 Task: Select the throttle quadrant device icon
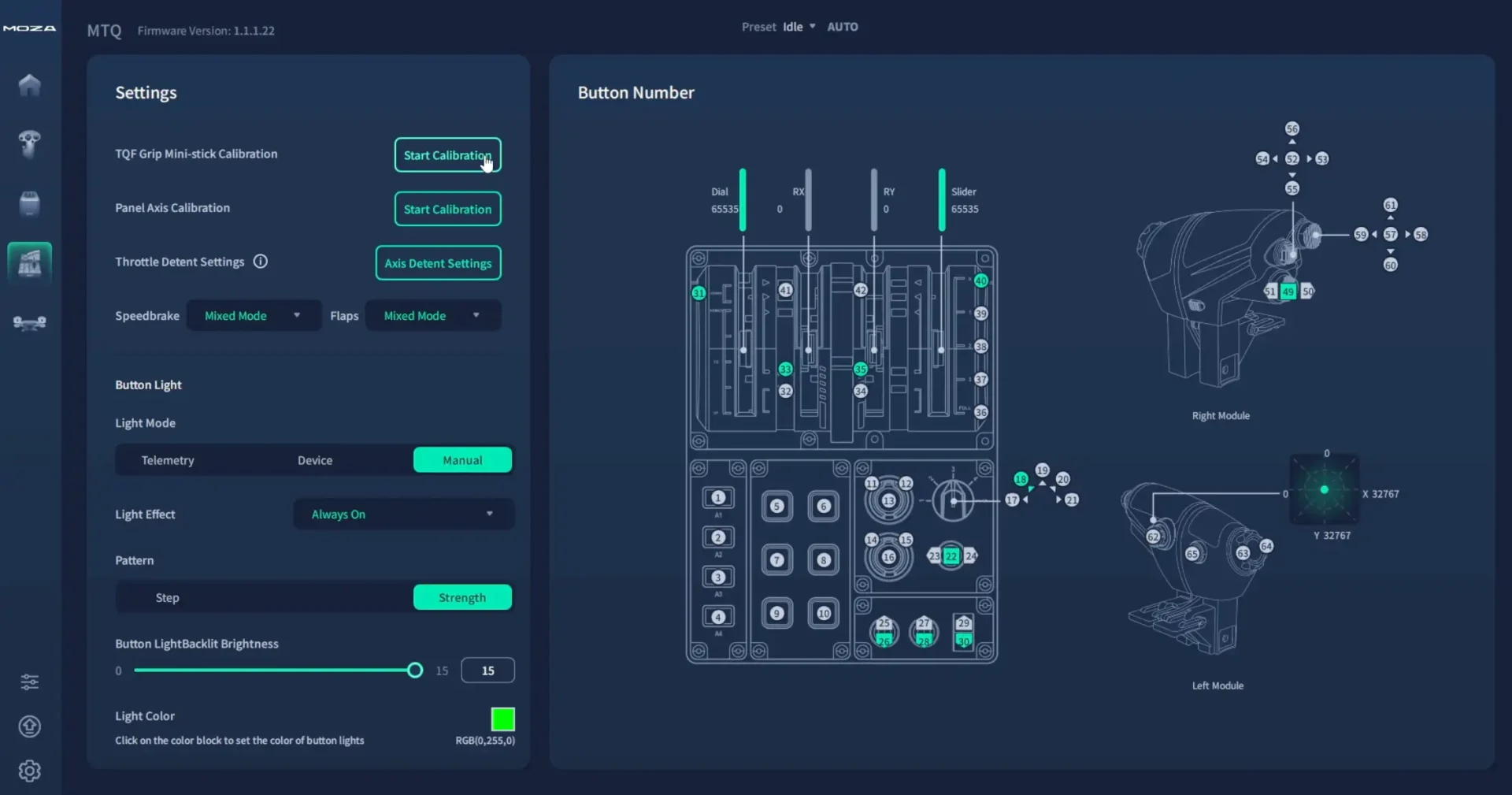click(x=29, y=262)
